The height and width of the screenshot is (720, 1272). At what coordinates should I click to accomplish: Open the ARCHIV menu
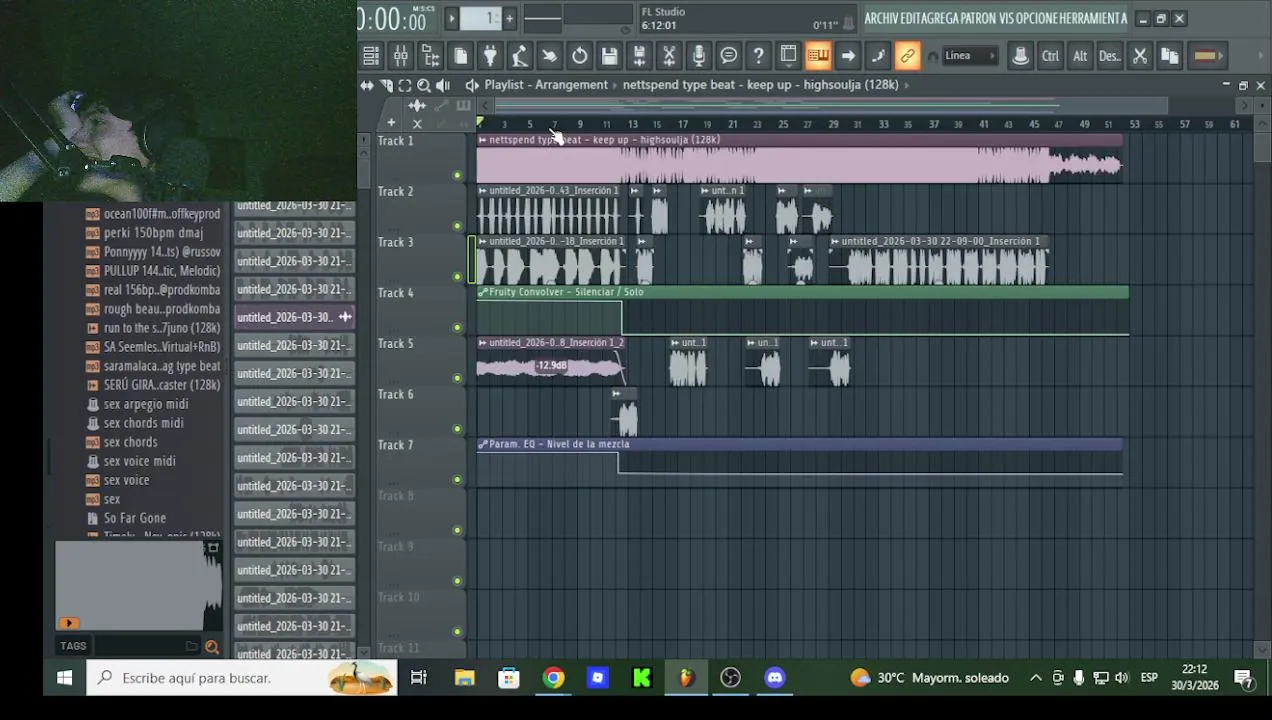882,18
